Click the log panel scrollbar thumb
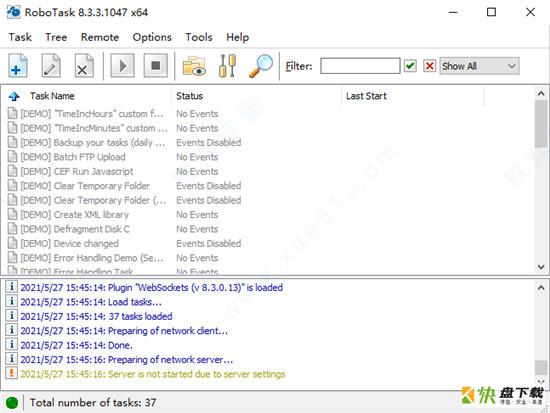Screen dimensions: 550x413 pos(541,368)
